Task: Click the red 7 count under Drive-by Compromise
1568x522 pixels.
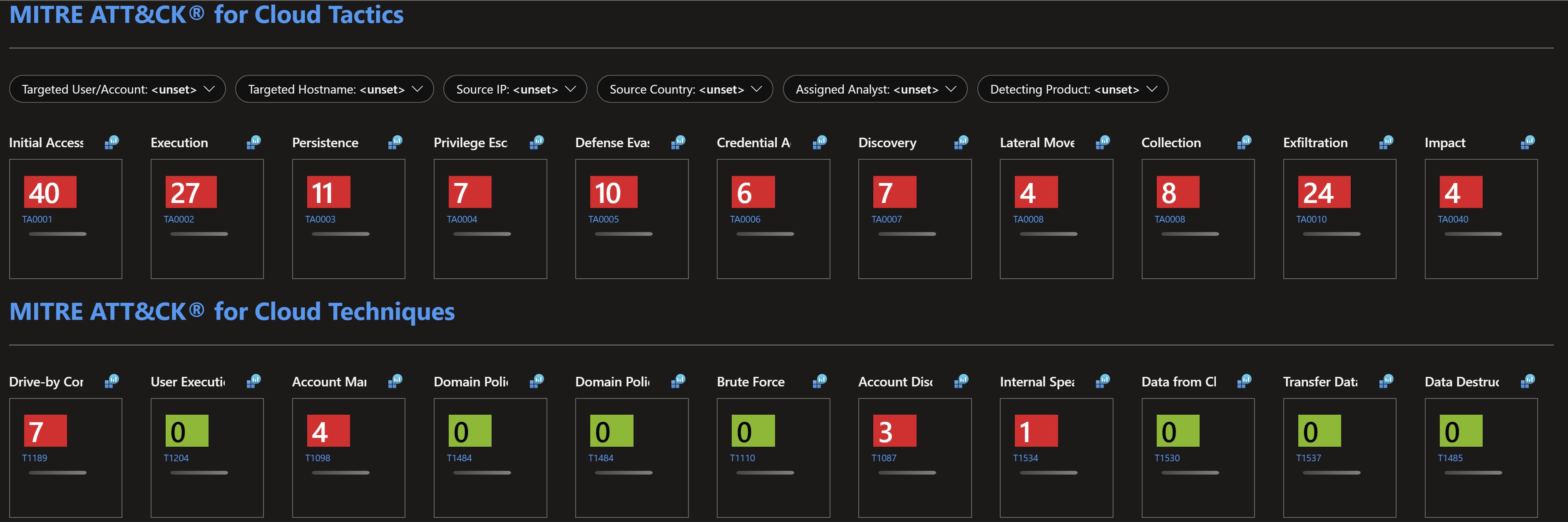Action: (x=45, y=431)
